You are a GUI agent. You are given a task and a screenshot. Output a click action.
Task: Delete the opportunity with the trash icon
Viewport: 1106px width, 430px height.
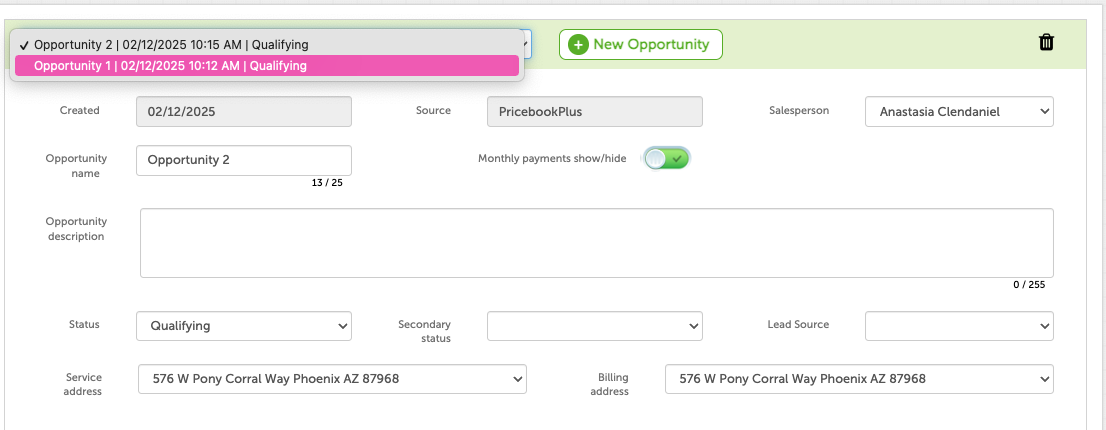point(1047,42)
